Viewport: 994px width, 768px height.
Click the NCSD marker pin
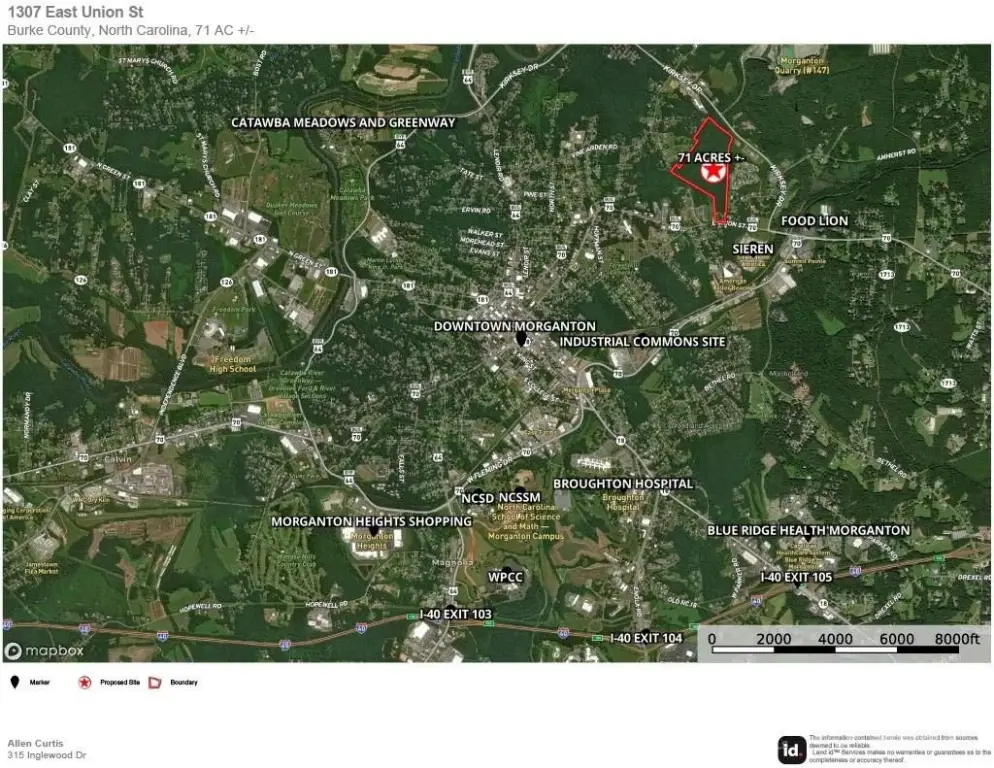(x=480, y=493)
